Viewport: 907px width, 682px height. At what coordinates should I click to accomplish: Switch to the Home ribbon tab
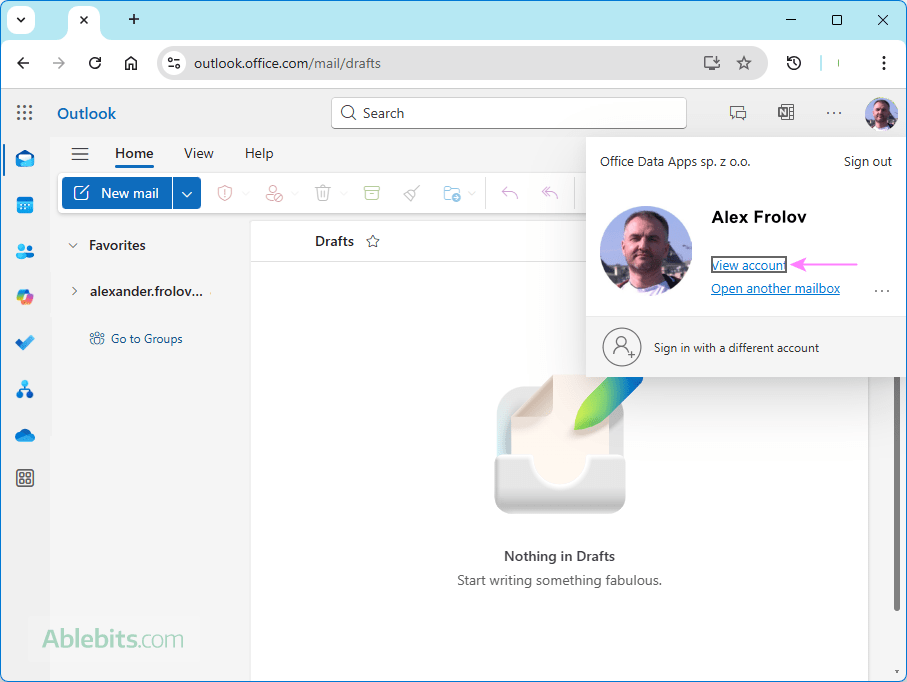pos(134,153)
